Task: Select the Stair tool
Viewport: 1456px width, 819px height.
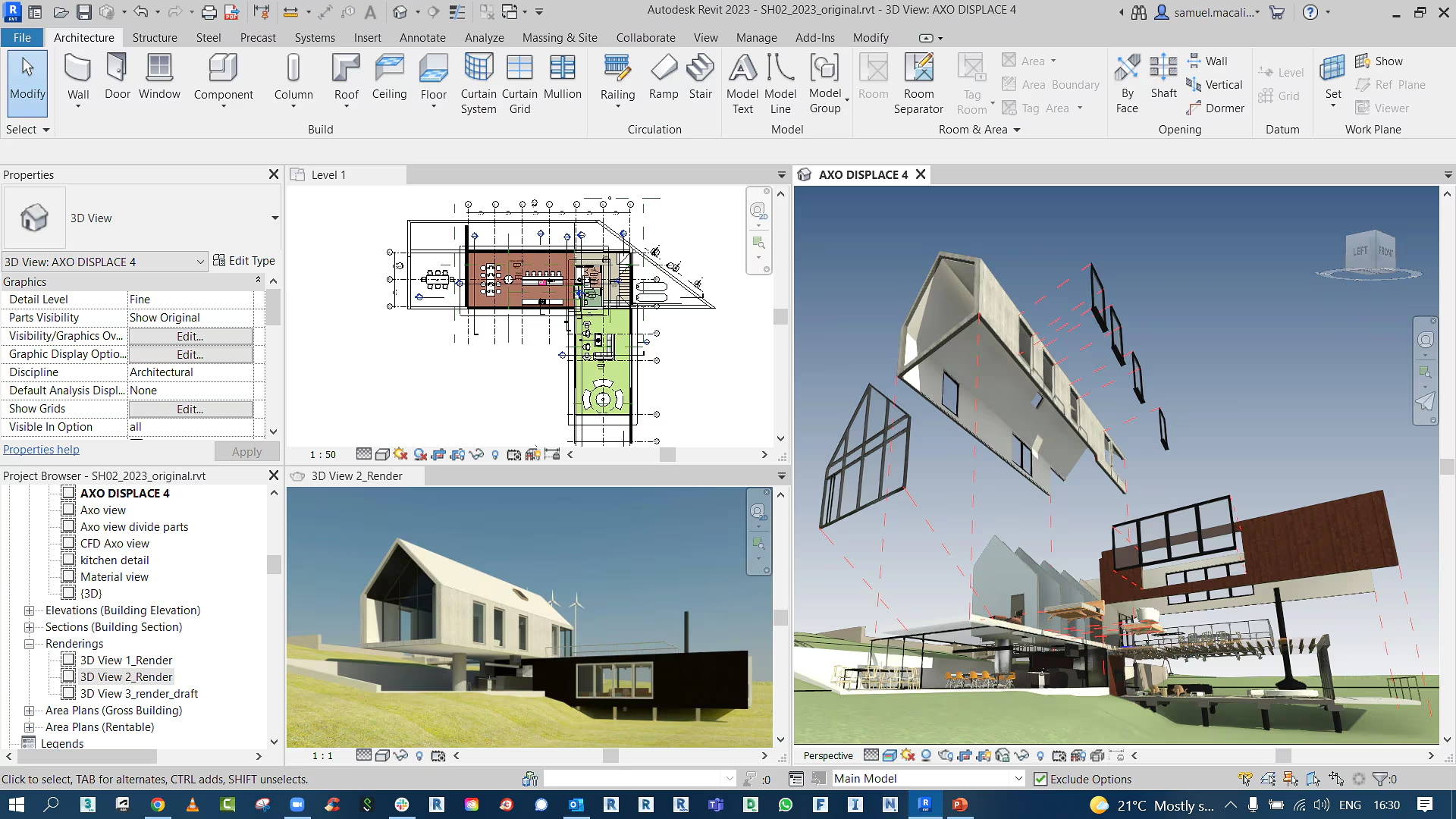Action: click(700, 79)
